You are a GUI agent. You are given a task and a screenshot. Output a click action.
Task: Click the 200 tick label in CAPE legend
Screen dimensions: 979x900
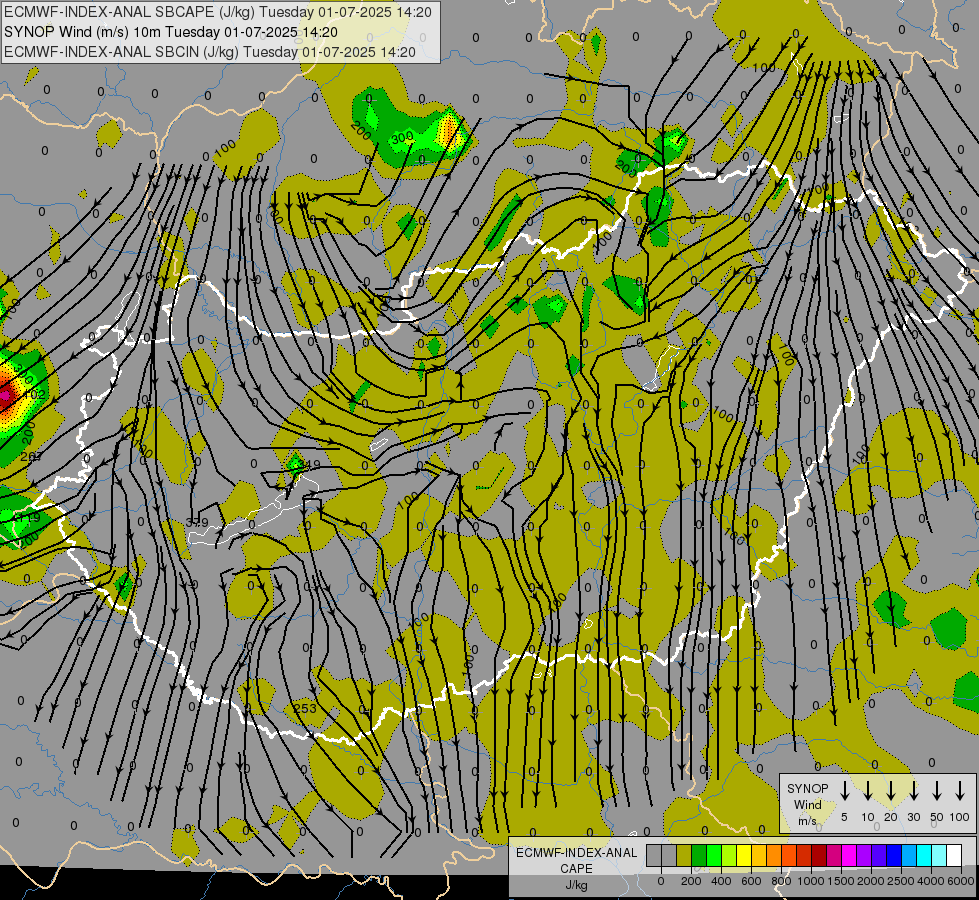[691, 881]
